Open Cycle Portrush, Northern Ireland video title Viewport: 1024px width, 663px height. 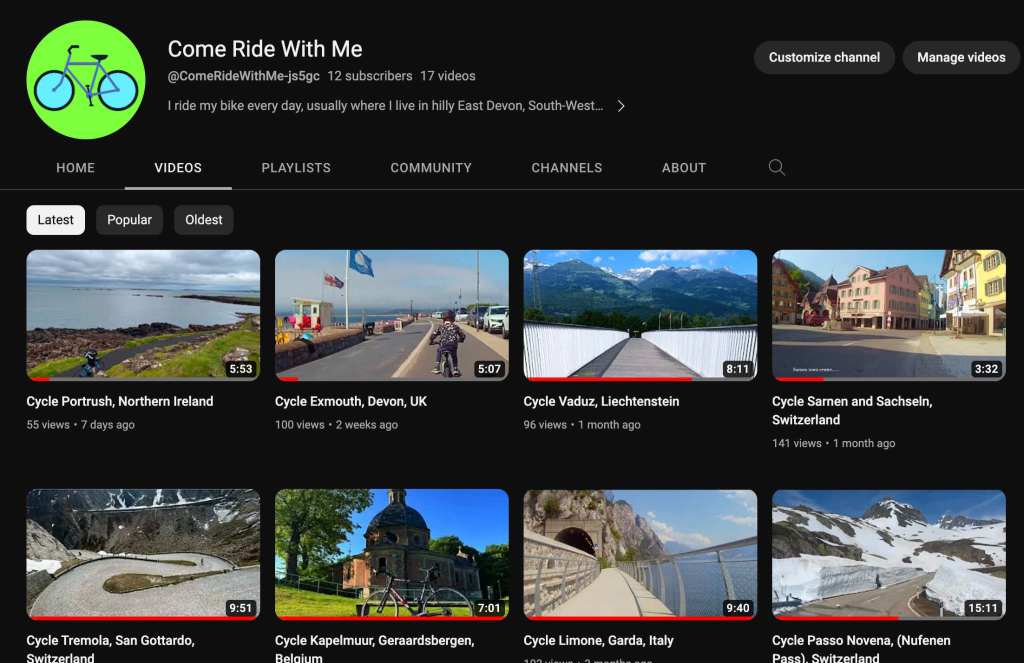click(x=120, y=401)
